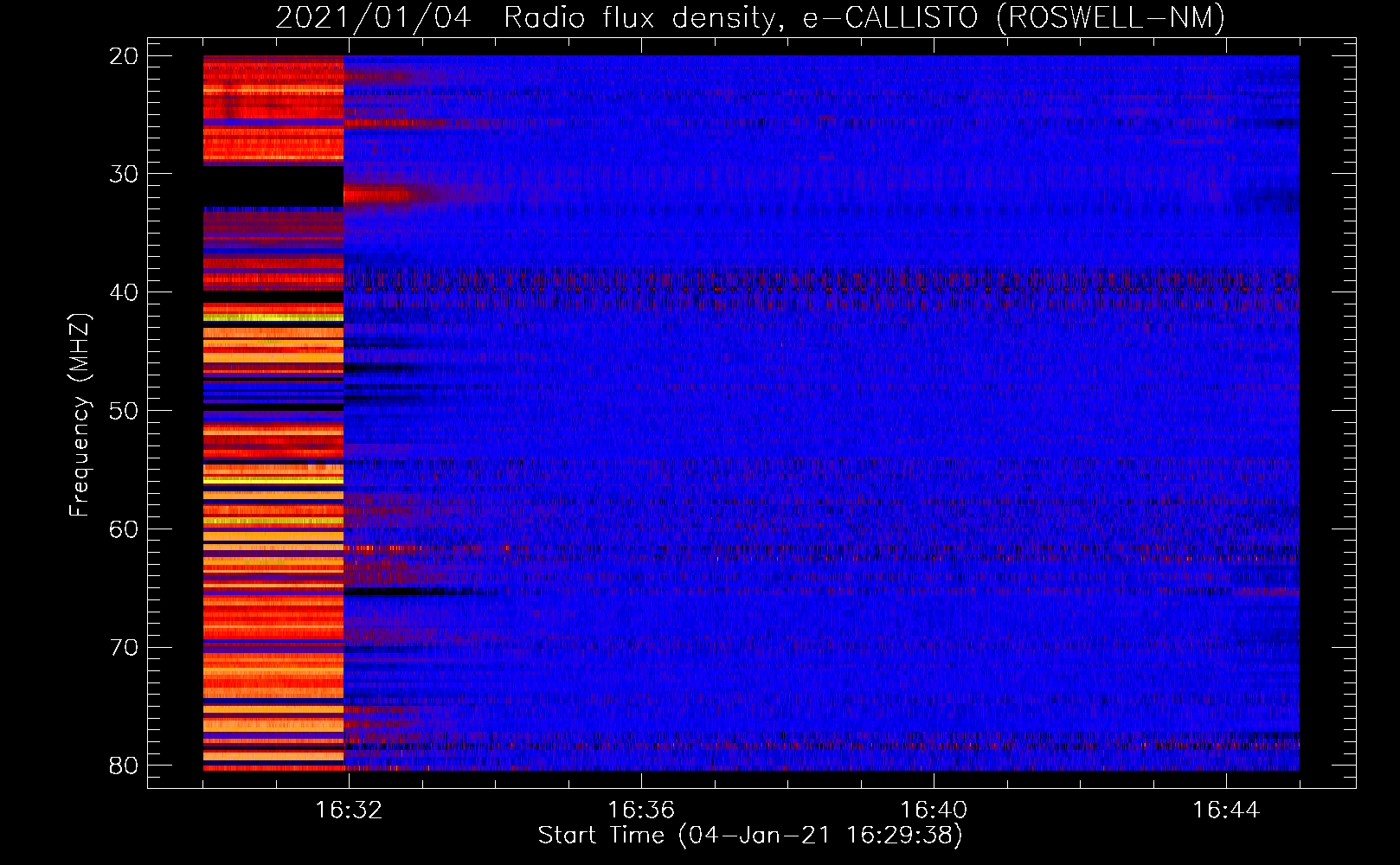Click the 16:40 time tick label

pyautogui.click(x=934, y=810)
